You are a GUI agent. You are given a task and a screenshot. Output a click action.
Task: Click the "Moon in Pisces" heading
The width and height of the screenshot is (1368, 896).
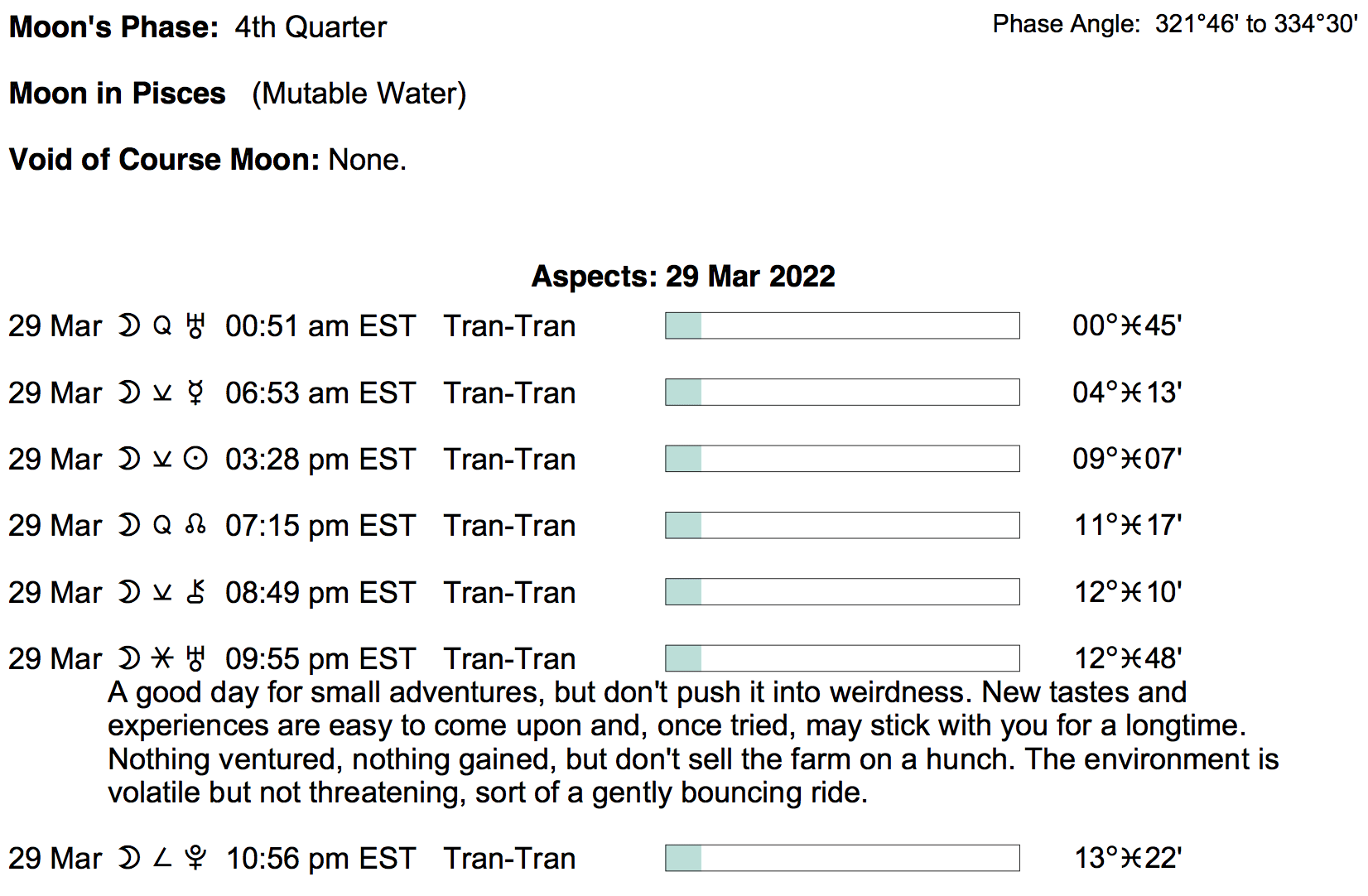[118, 94]
